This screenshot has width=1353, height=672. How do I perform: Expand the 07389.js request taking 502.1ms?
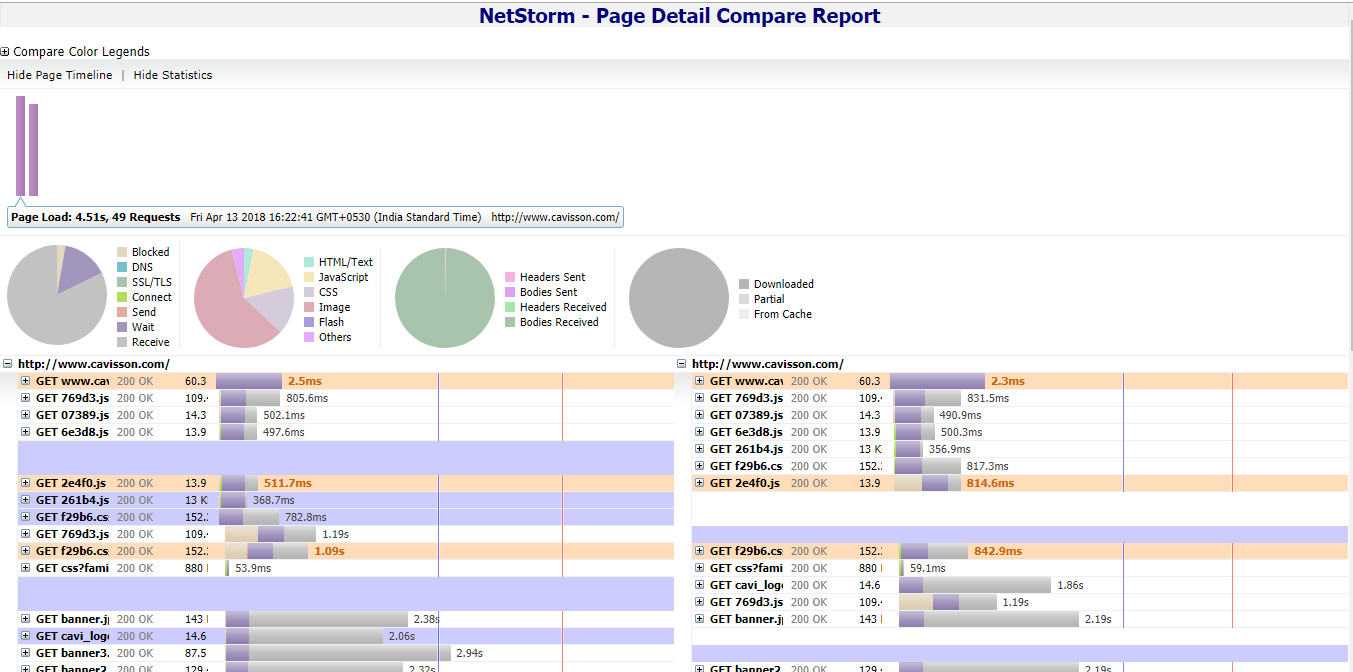click(26, 415)
